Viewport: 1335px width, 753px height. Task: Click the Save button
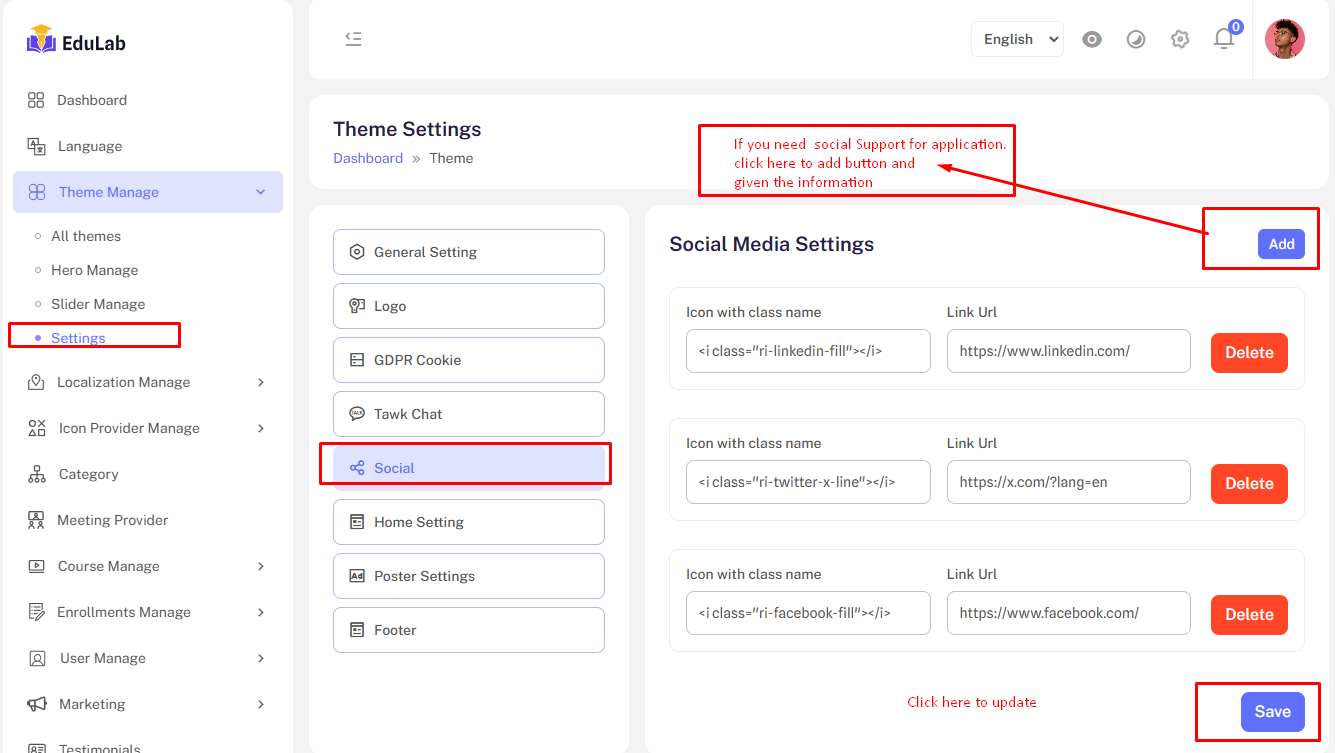(1272, 712)
